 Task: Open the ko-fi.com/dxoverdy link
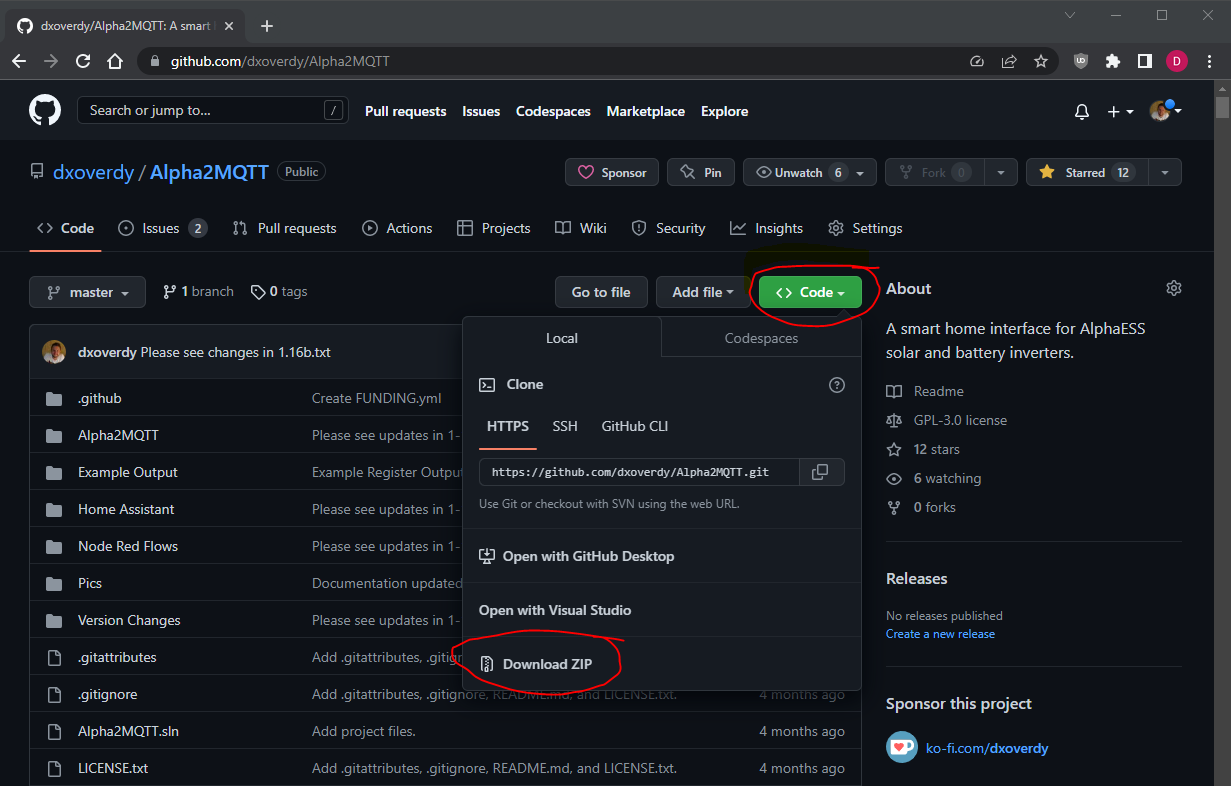[x=986, y=748]
